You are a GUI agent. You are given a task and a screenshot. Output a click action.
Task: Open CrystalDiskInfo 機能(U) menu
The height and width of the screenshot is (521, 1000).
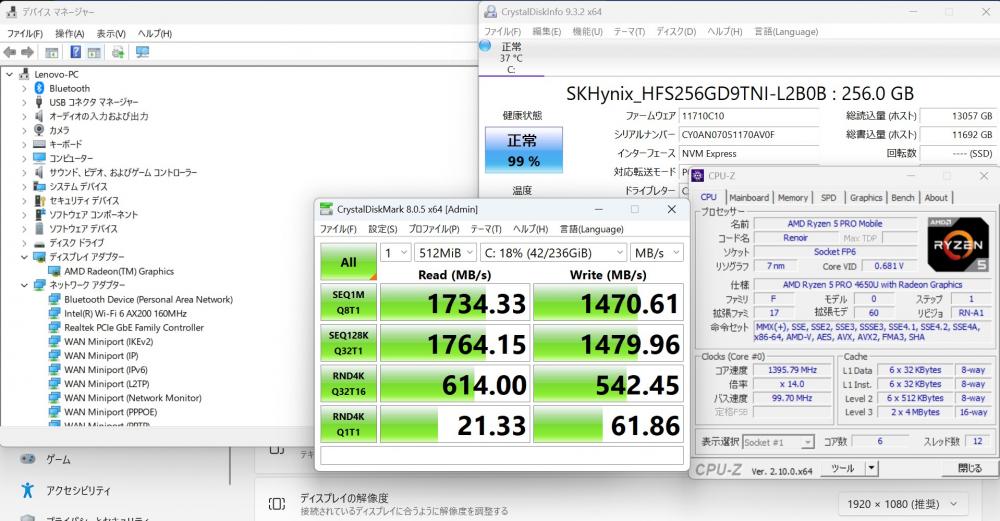point(587,31)
